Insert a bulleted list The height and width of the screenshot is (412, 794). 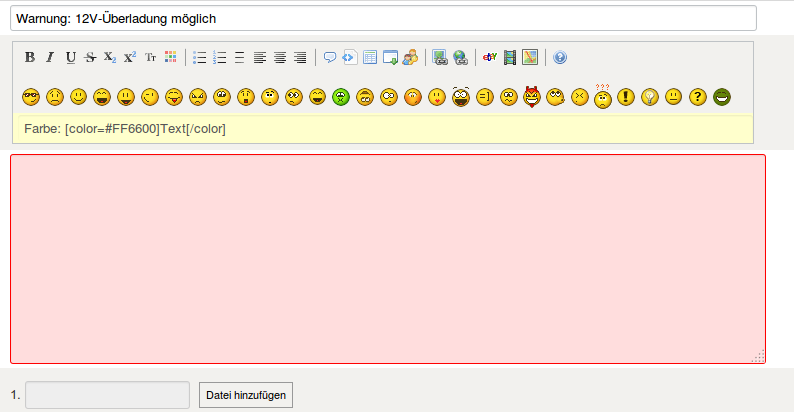tap(200, 58)
